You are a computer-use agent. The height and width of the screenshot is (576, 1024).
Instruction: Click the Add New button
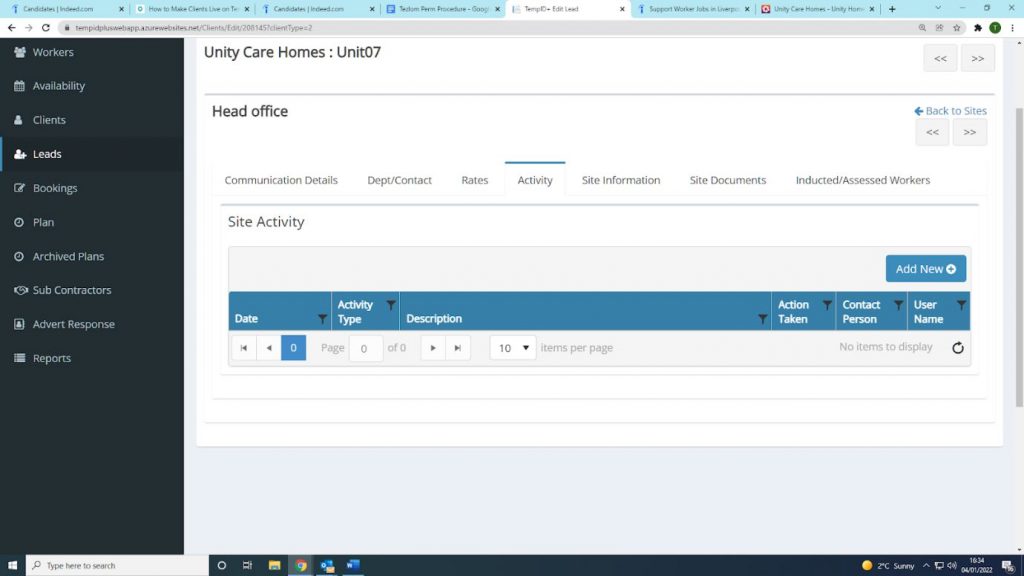pyautogui.click(x=925, y=269)
